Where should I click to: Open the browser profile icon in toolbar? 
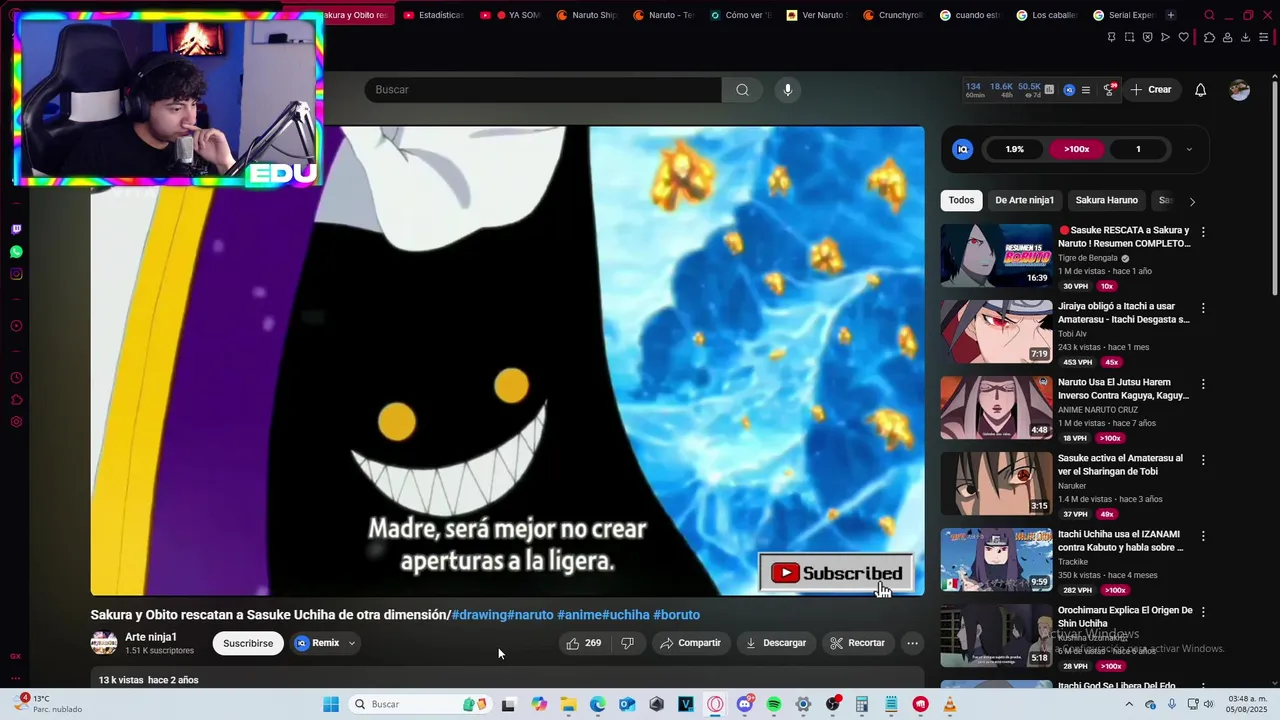point(1227,37)
